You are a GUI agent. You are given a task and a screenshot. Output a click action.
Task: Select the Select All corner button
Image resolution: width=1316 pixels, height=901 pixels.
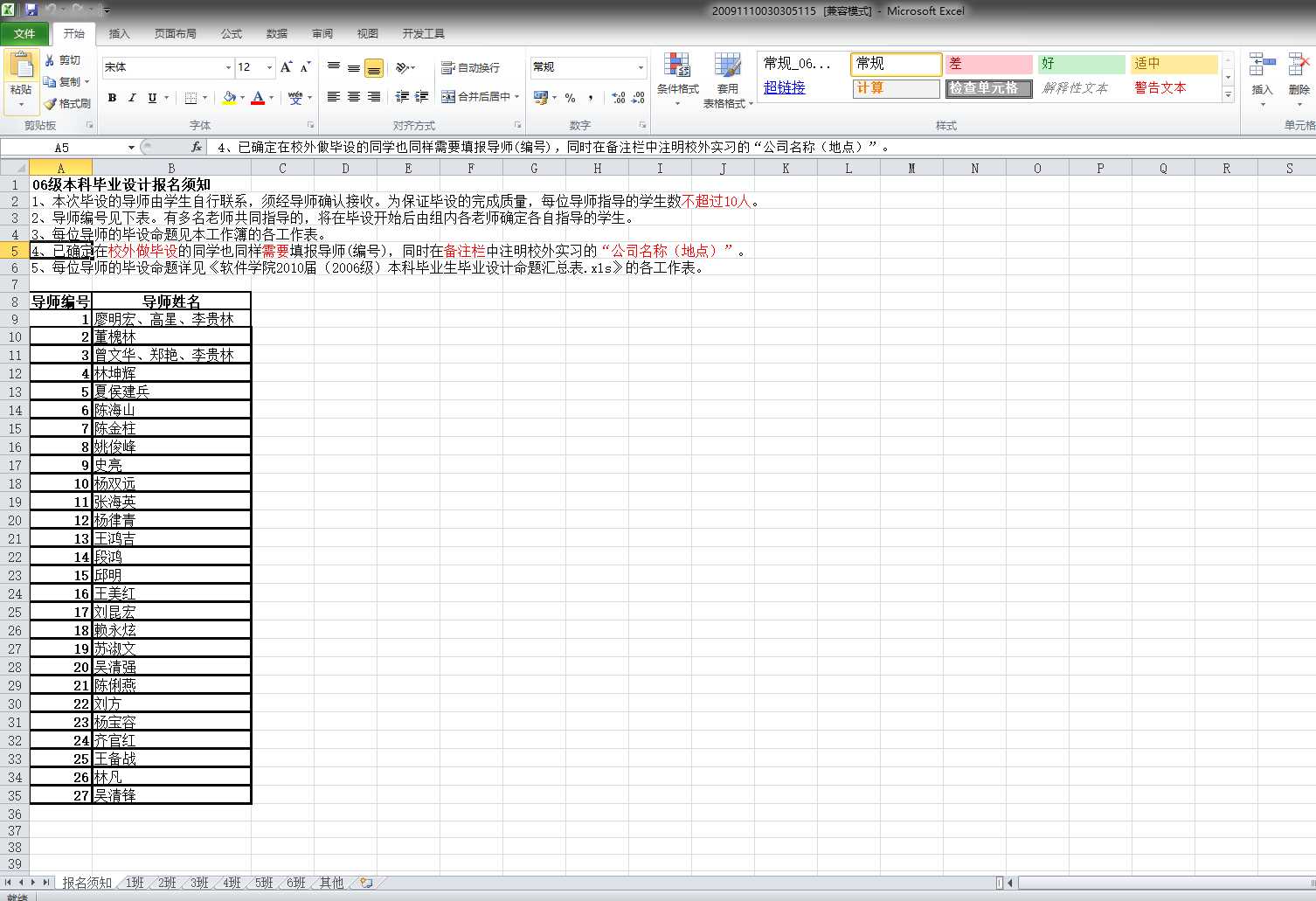coord(15,168)
